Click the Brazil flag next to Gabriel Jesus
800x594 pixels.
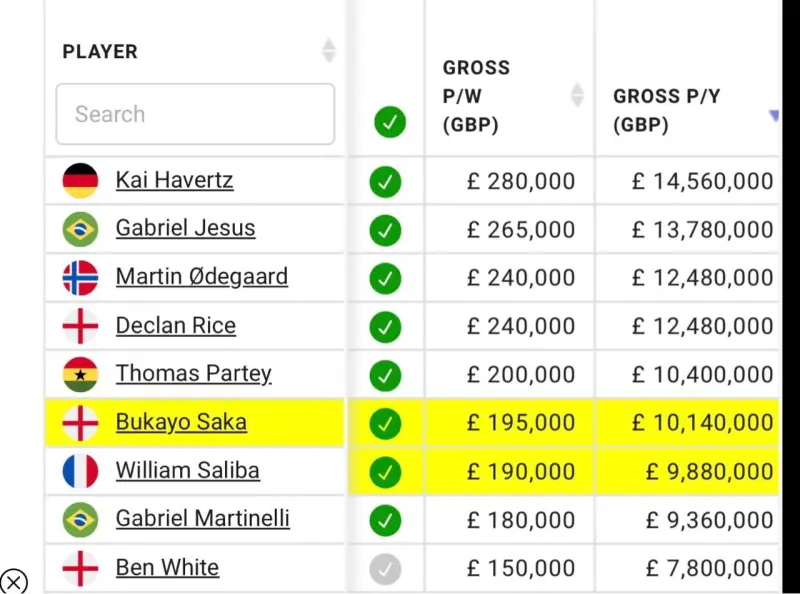pyautogui.click(x=80, y=229)
